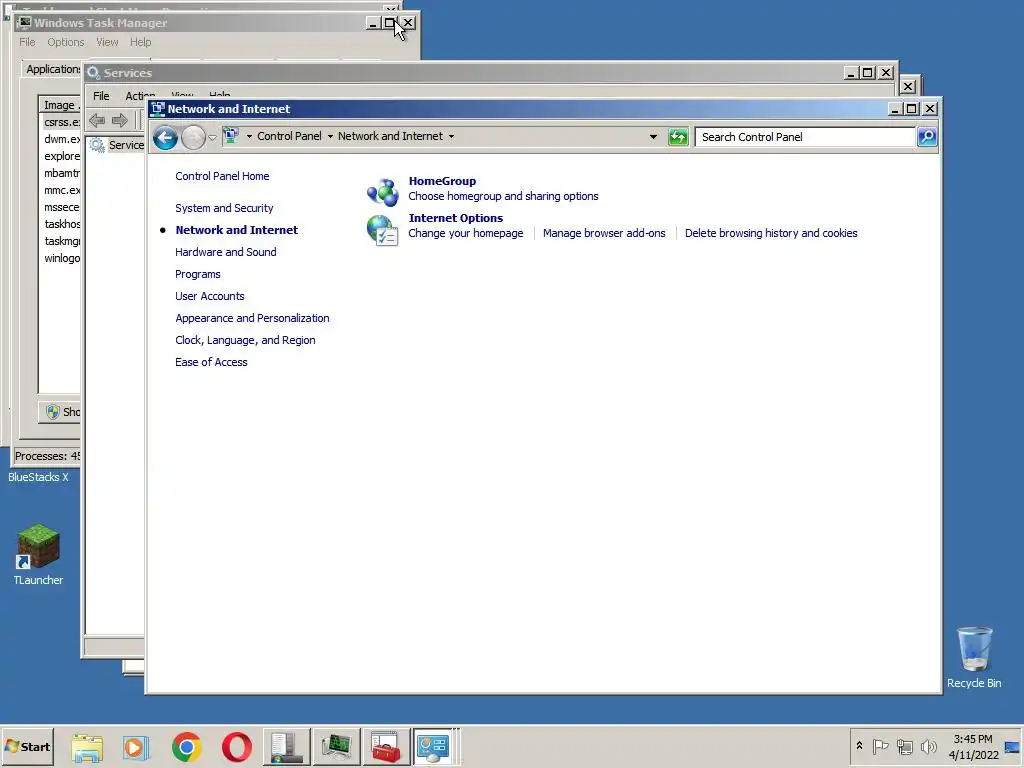Image resolution: width=1024 pixels, height=768 pixels.
Task: Click Delete browsing history and cookies
Action: 771,233
